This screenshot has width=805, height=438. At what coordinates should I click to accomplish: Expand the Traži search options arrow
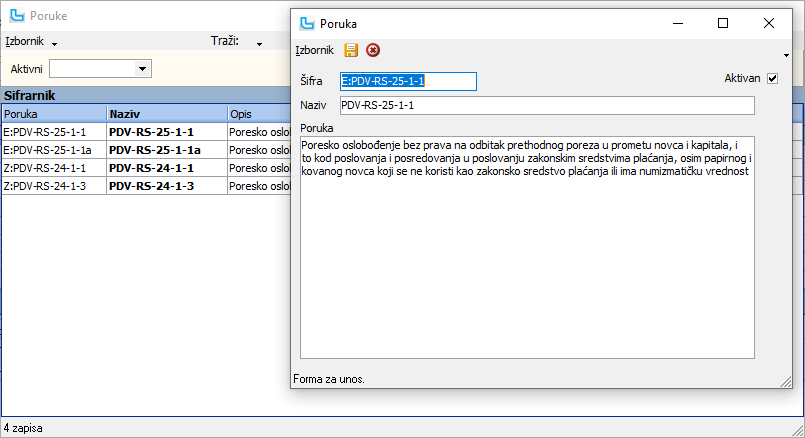259,44
